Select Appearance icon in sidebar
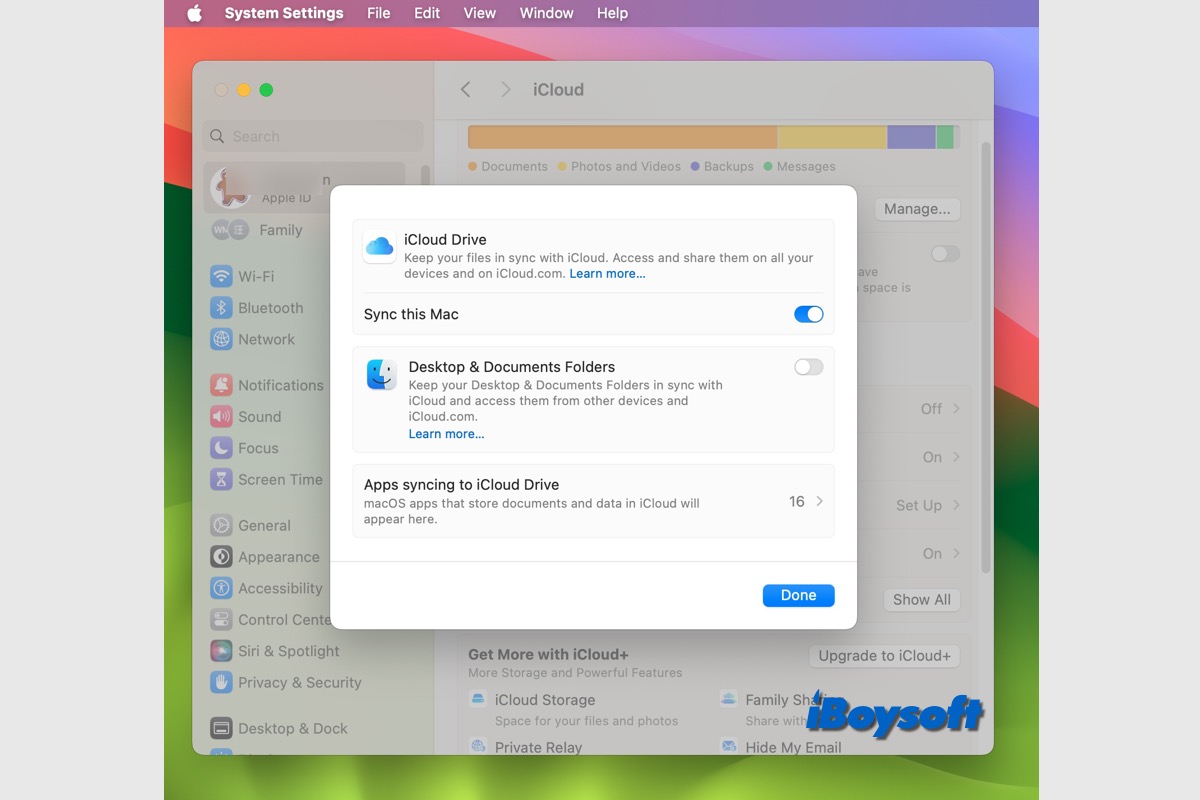The height and width of the screenshot is (800, 1200). click(221, 557)
